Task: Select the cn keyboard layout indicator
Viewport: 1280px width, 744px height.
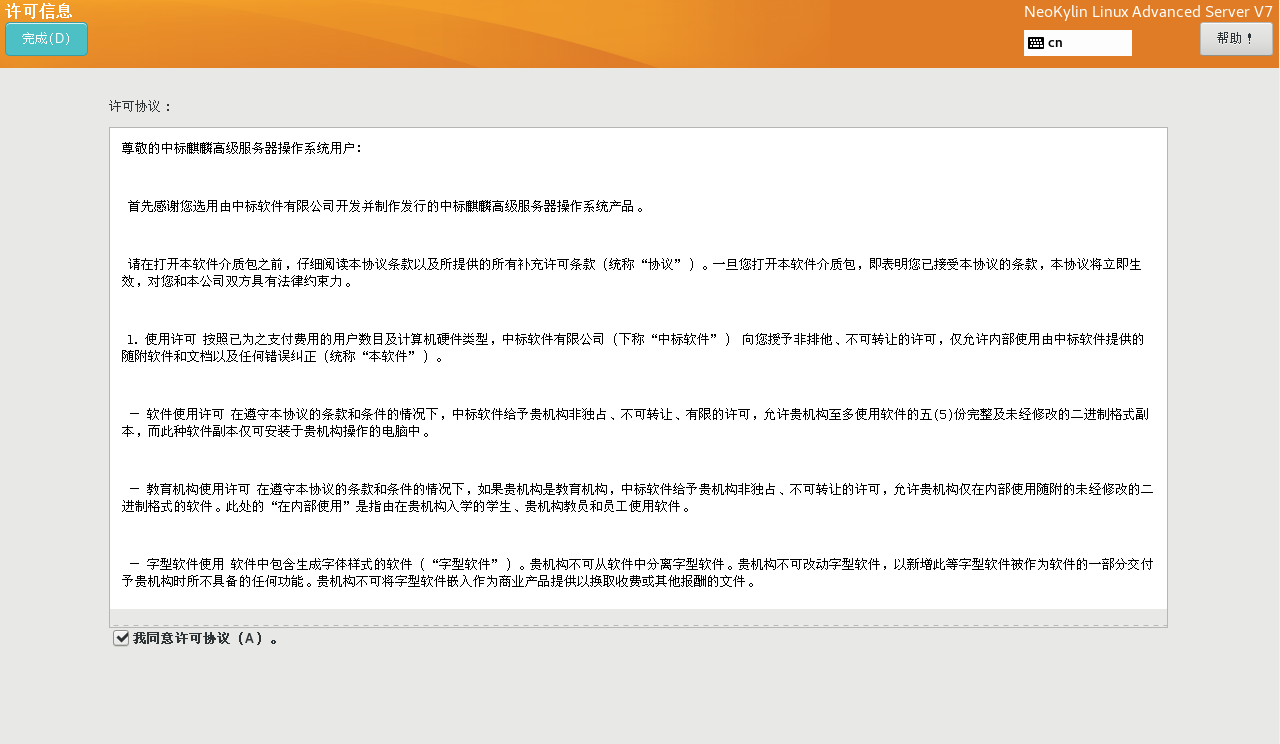Action: [x=1055, y=43]
